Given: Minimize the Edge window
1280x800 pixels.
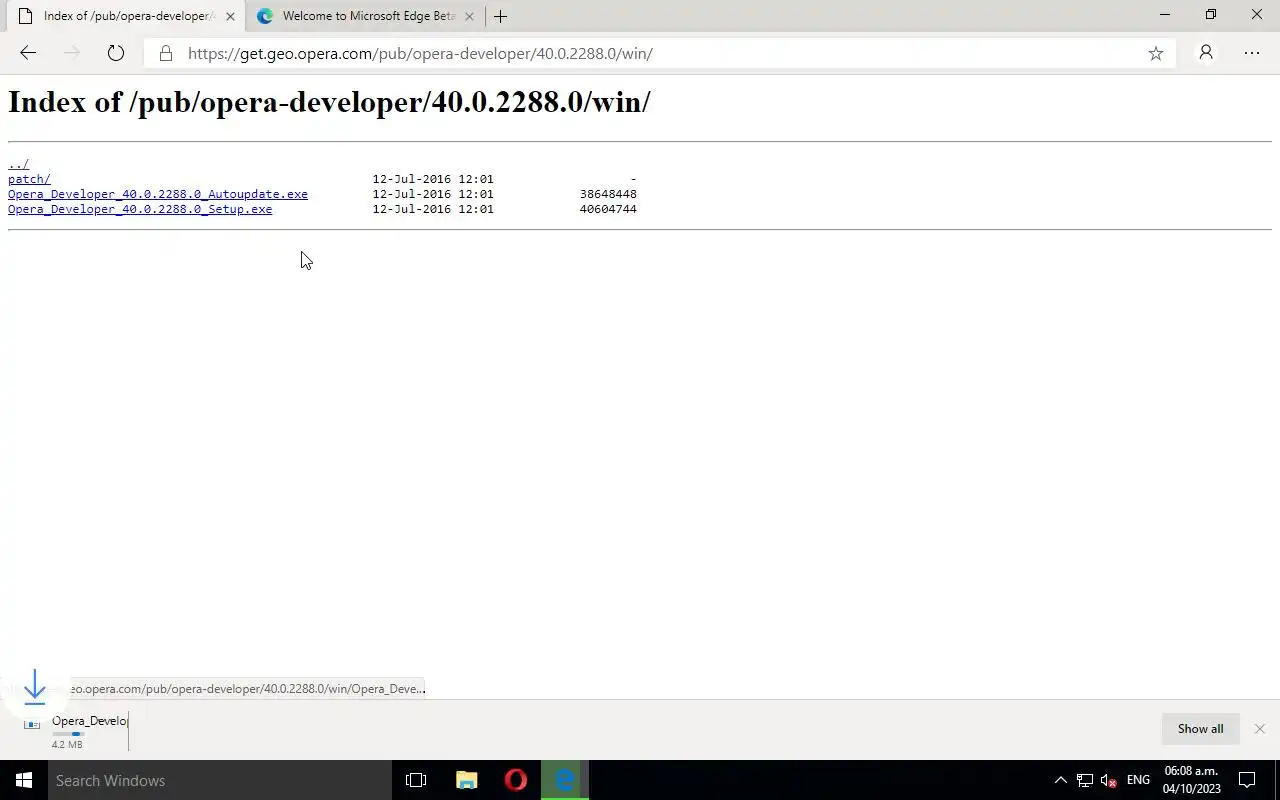Looking at the screenshot, I should 1165,15.
